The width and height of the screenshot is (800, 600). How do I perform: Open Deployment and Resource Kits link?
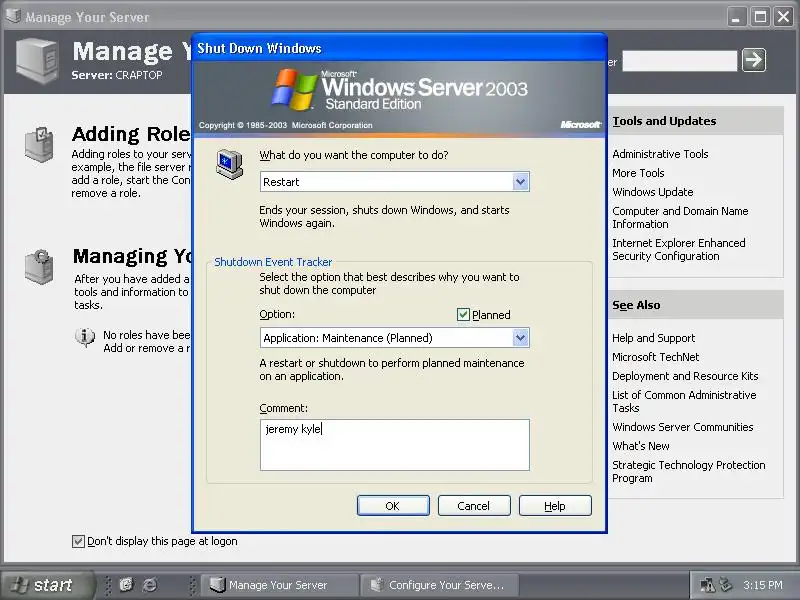point(685,376)
